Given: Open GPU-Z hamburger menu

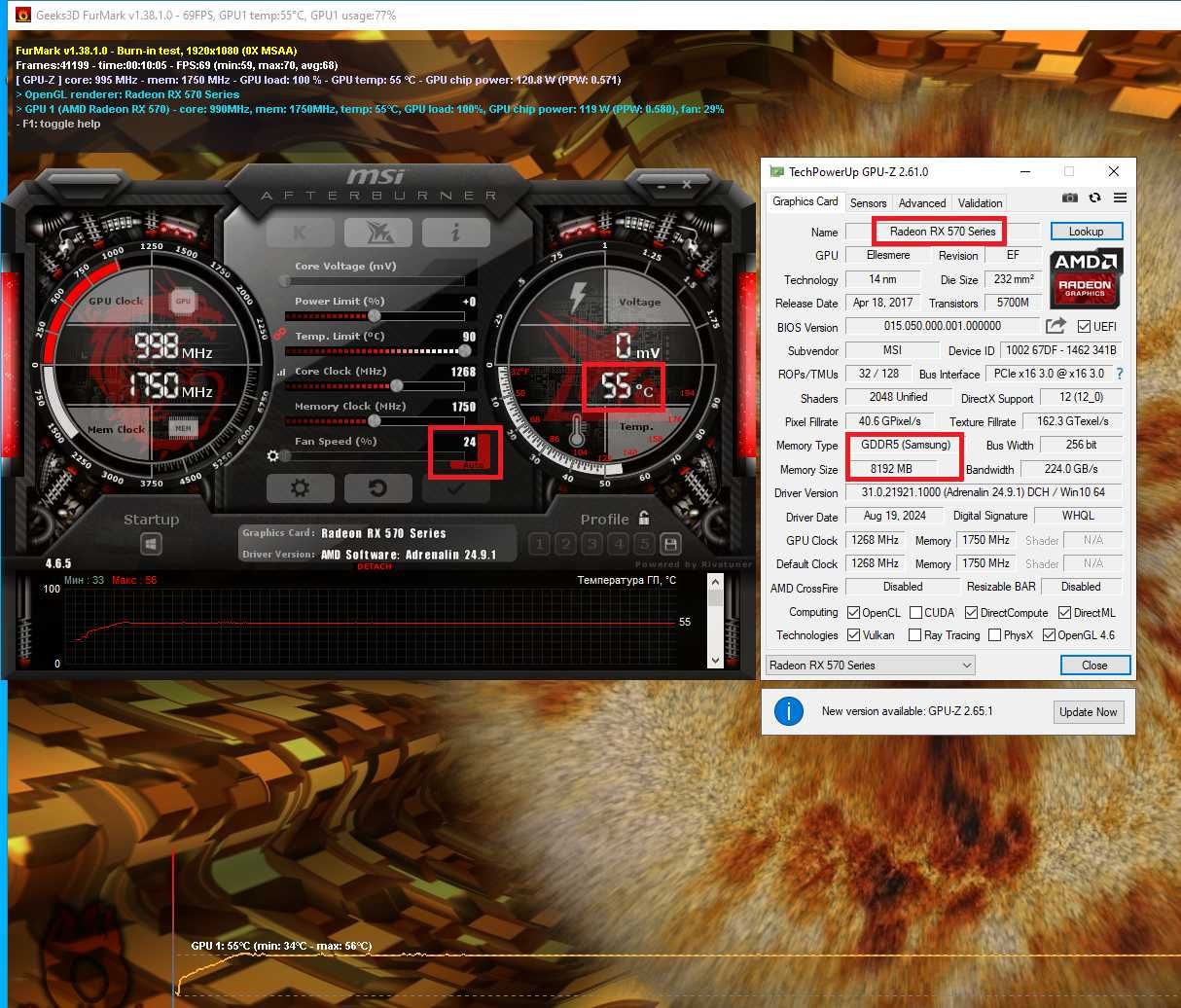Looking at the screenshot, I should click(1121, 198).
